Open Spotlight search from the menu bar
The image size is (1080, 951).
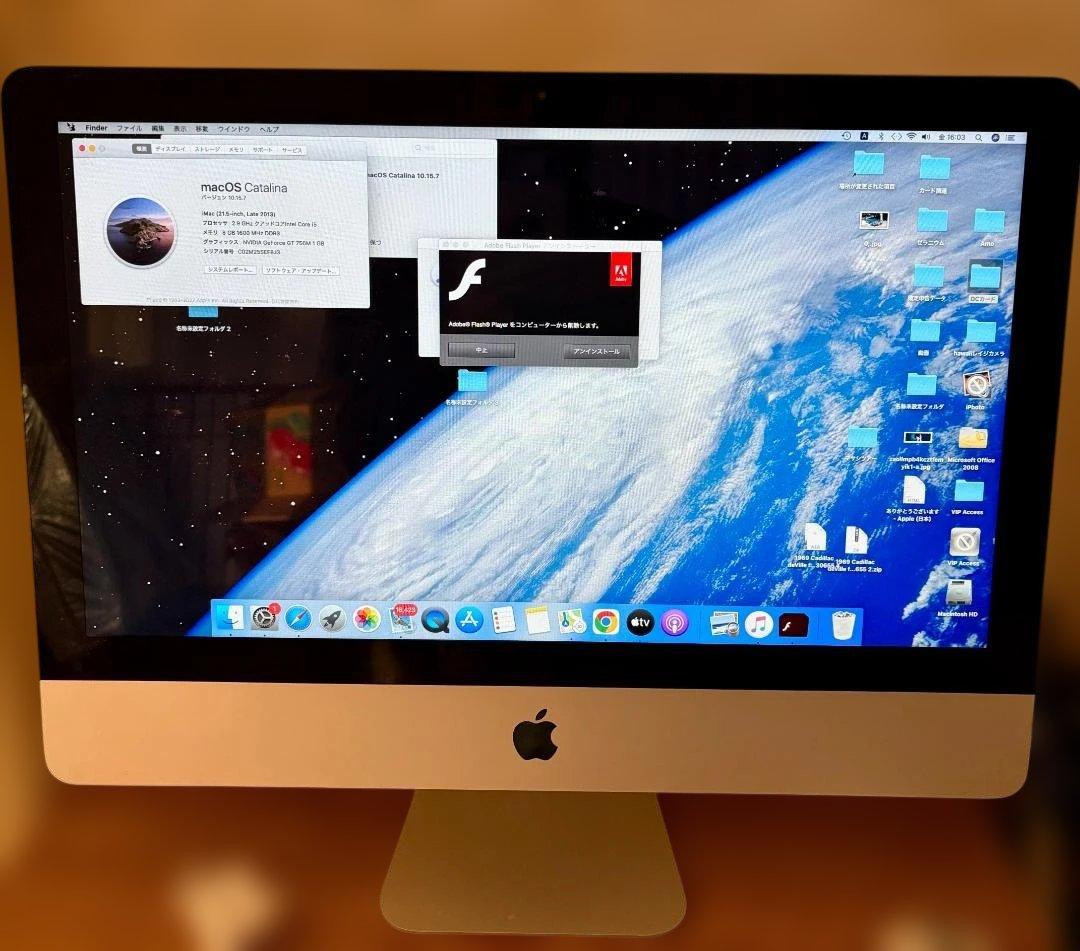pos(979,137)
